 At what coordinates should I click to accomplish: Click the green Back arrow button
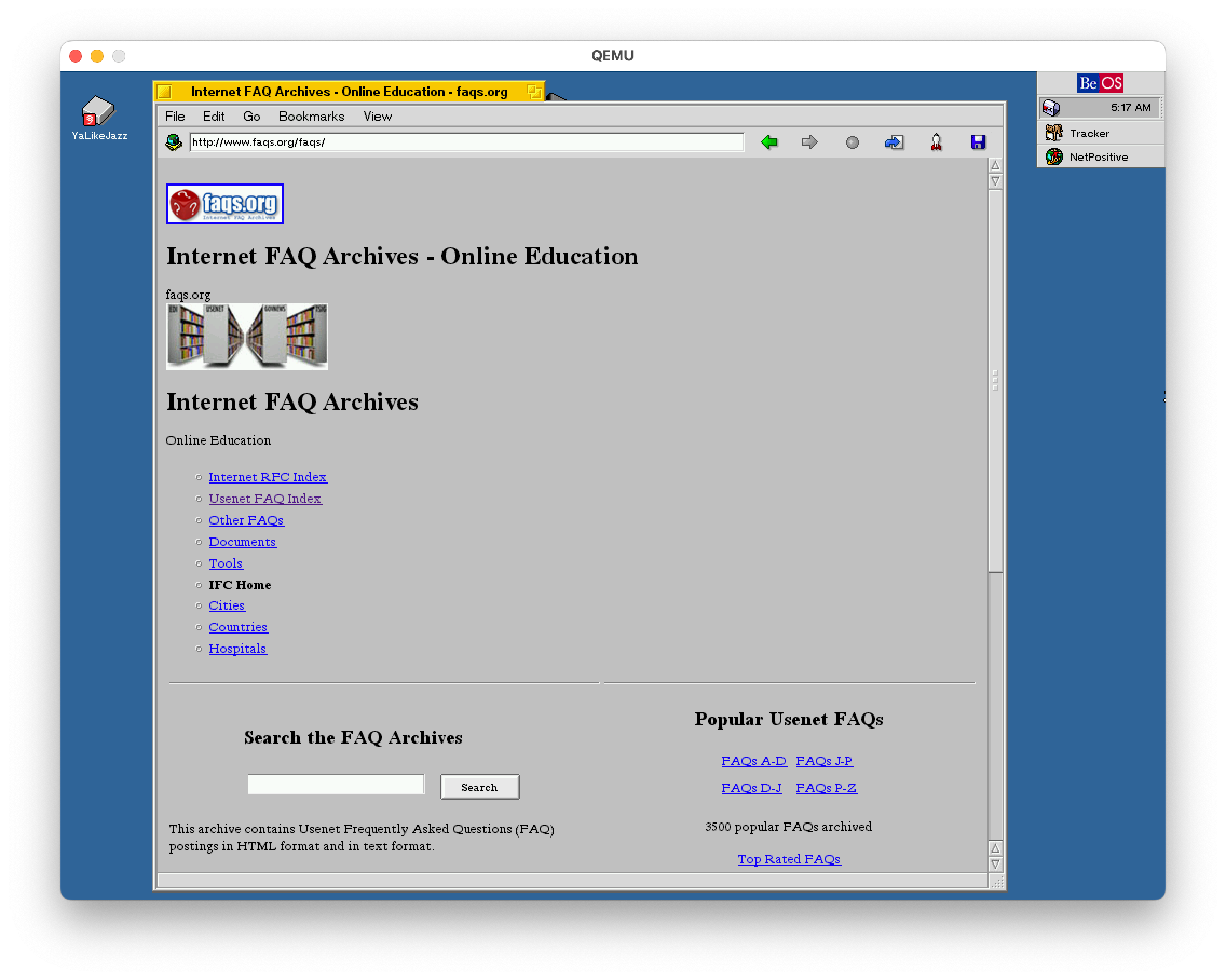769,142
